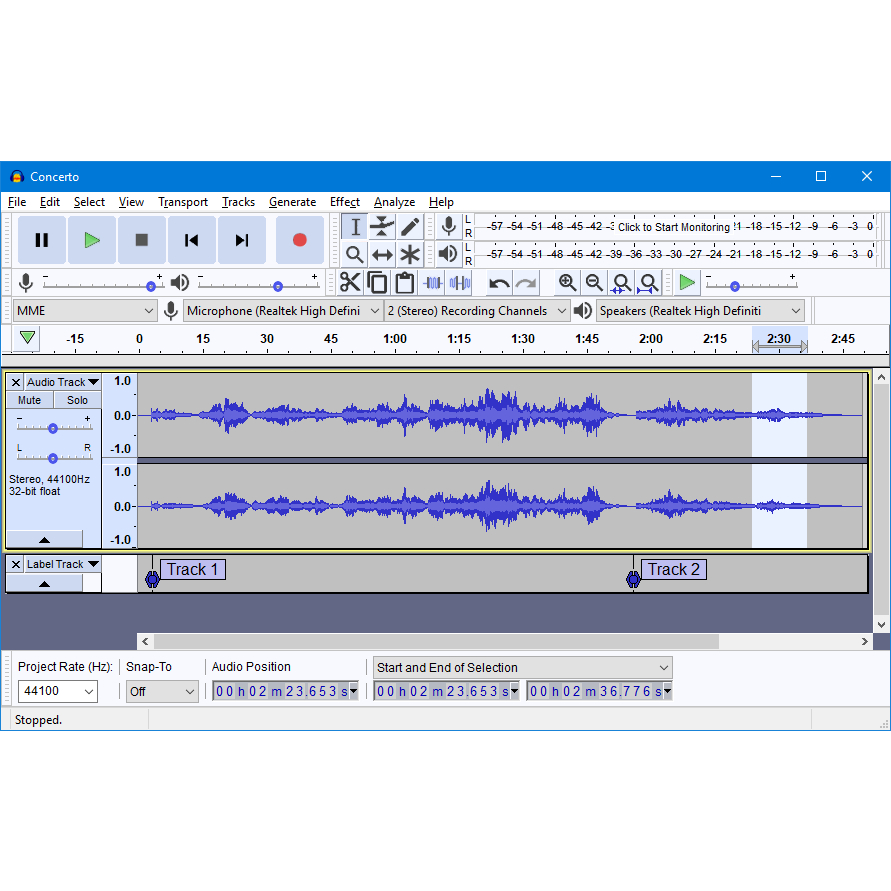Click the Cut scissors icon
Image resolution: width=891 pixels, height=891 pixels.
click(x=350, y=283)
